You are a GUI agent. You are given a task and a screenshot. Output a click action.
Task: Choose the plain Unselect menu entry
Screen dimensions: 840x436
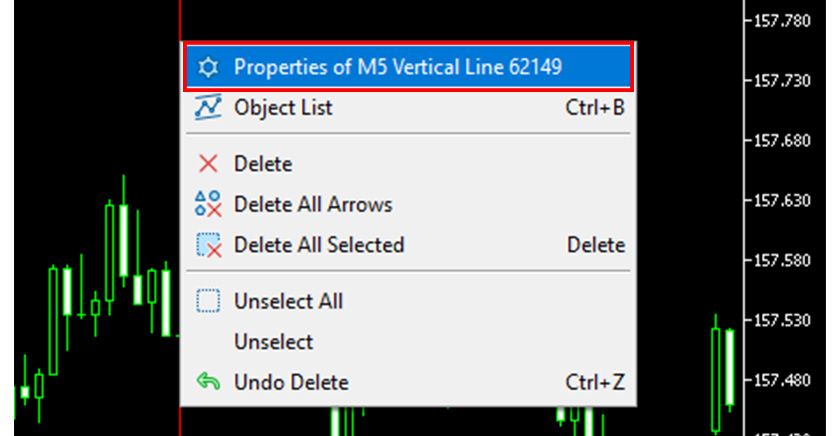273,342
